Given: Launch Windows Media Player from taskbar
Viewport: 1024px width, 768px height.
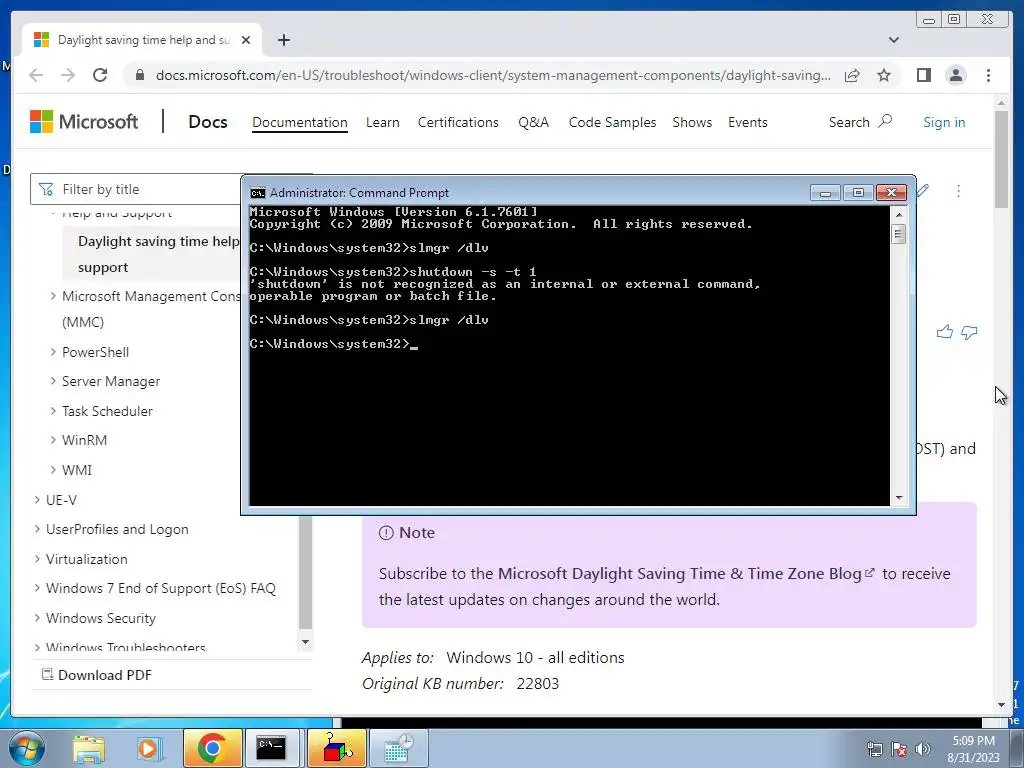Looking at the screenshot, I should tap(148, 748).
